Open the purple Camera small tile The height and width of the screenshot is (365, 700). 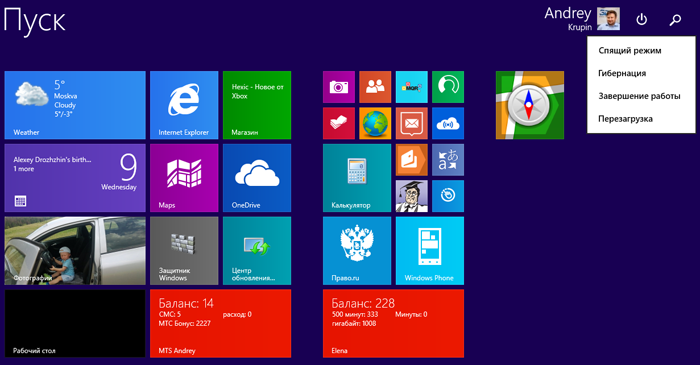pyautogui.click(x=339, y=87)
